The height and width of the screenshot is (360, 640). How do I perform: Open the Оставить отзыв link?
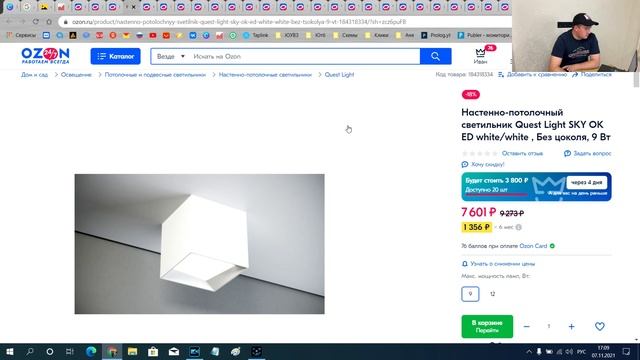pos(522,153)
